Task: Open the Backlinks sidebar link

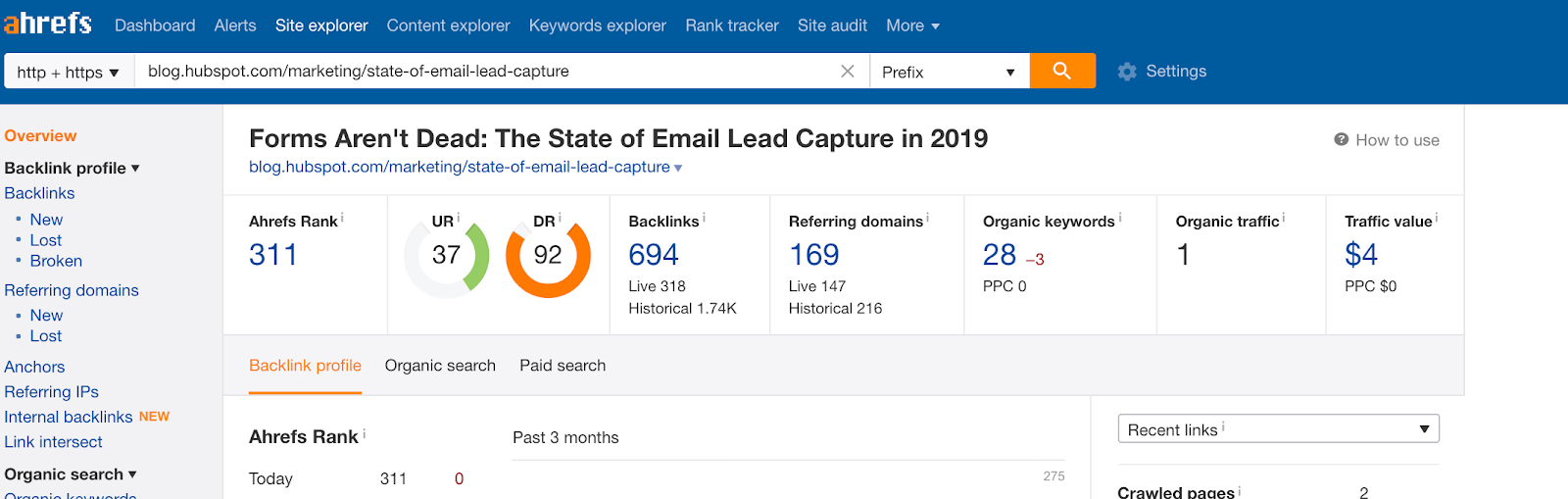Action: click(39, 193)
